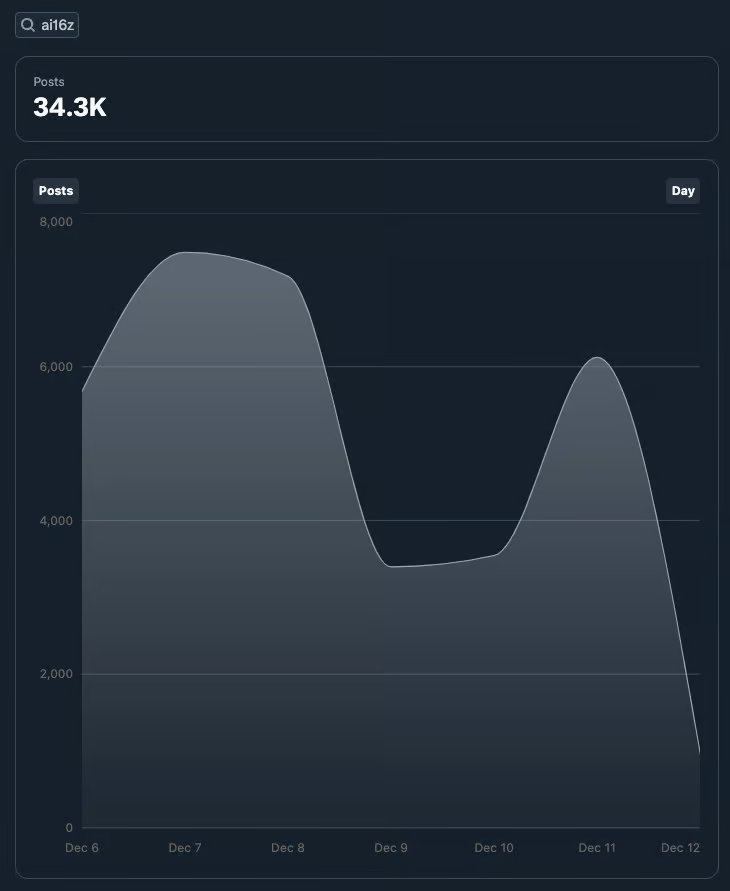Select Dec 7 on the date axis
Screen dimensions: 730x891
pyautogui.click(x=185, y=848)
